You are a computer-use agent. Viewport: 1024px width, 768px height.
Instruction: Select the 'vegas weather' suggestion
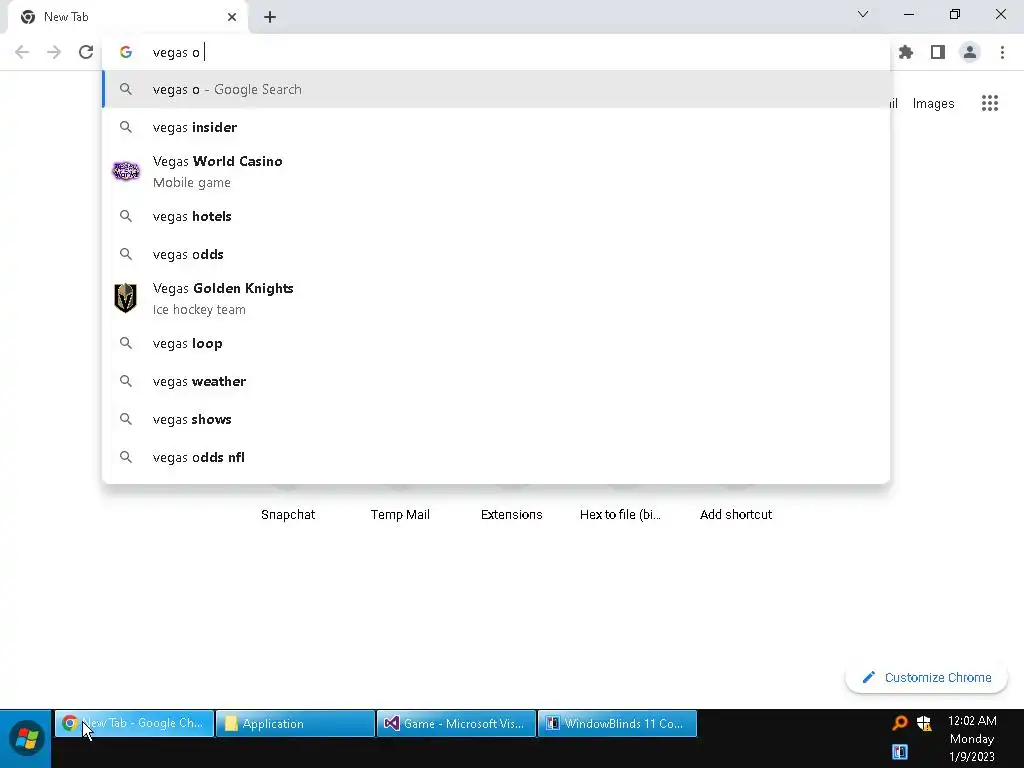(496, 381)
